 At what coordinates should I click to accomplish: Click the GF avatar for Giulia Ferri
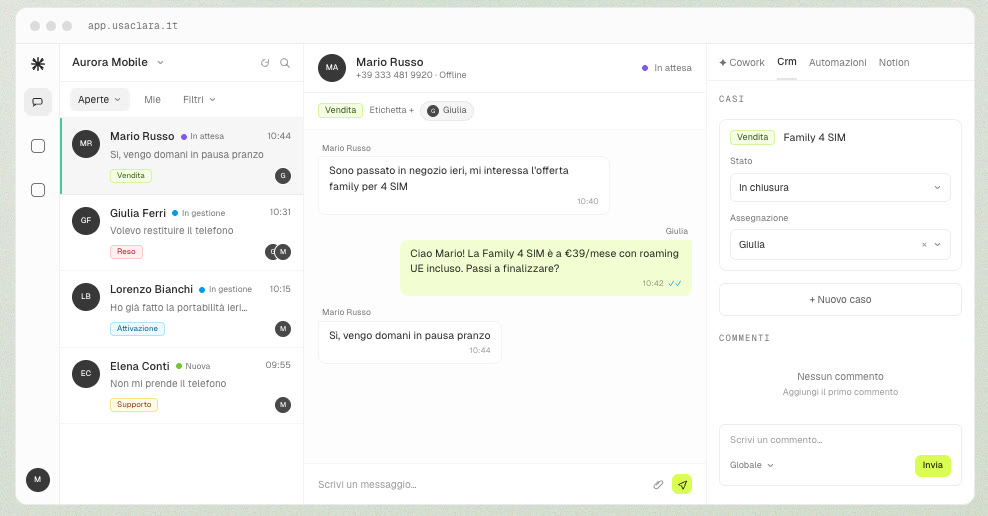[86, 221]
